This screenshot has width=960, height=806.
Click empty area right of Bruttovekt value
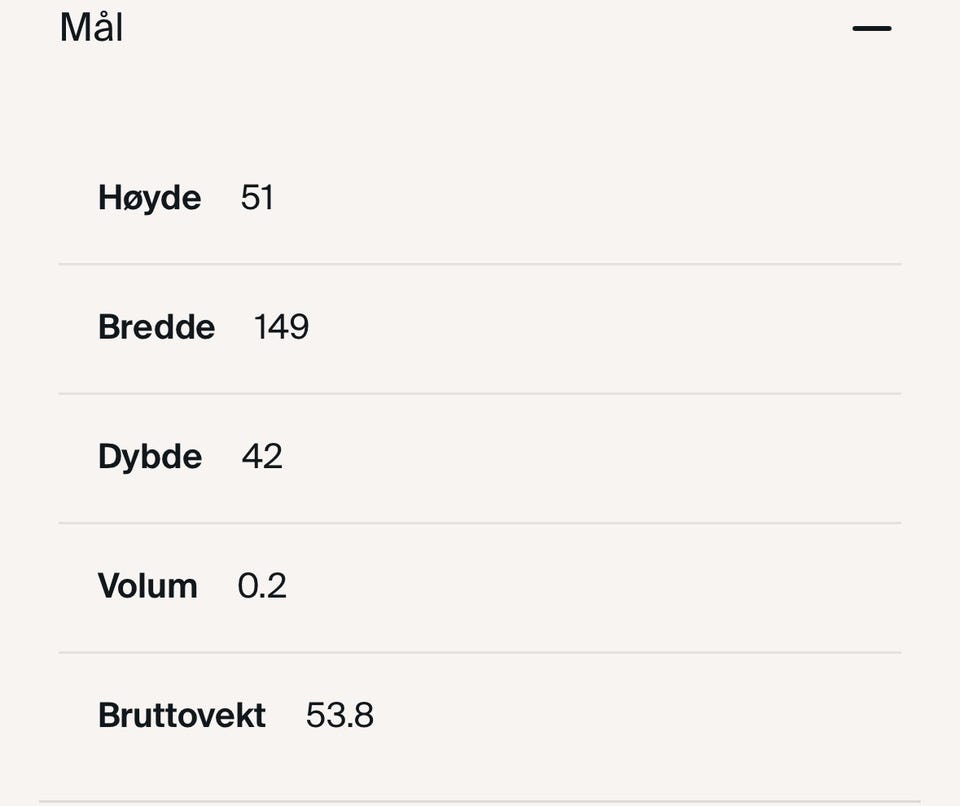coord(640,715)
